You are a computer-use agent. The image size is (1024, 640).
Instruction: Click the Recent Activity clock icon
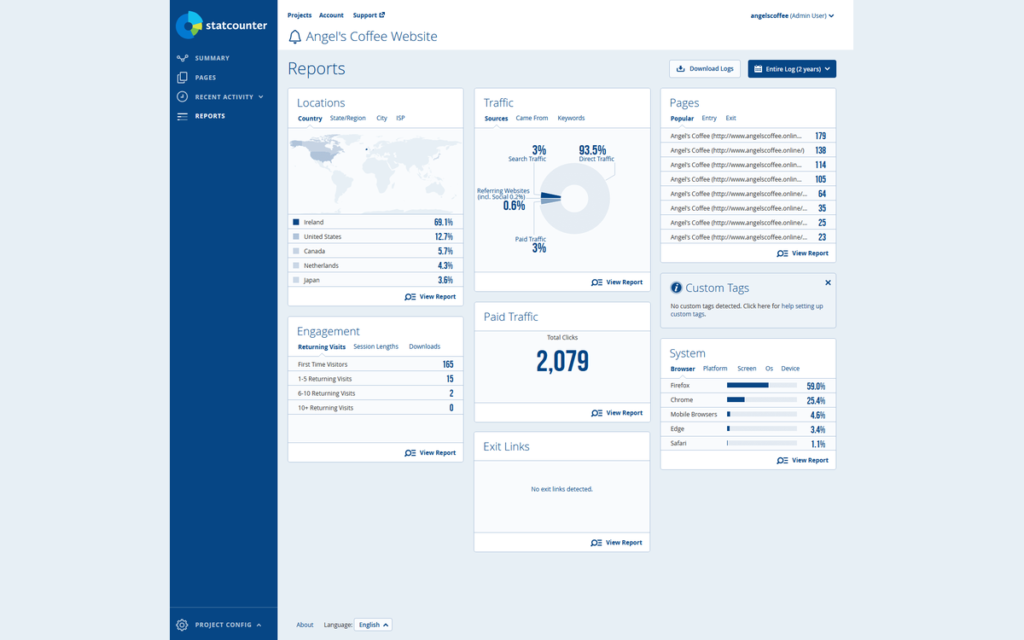(182, 97)
